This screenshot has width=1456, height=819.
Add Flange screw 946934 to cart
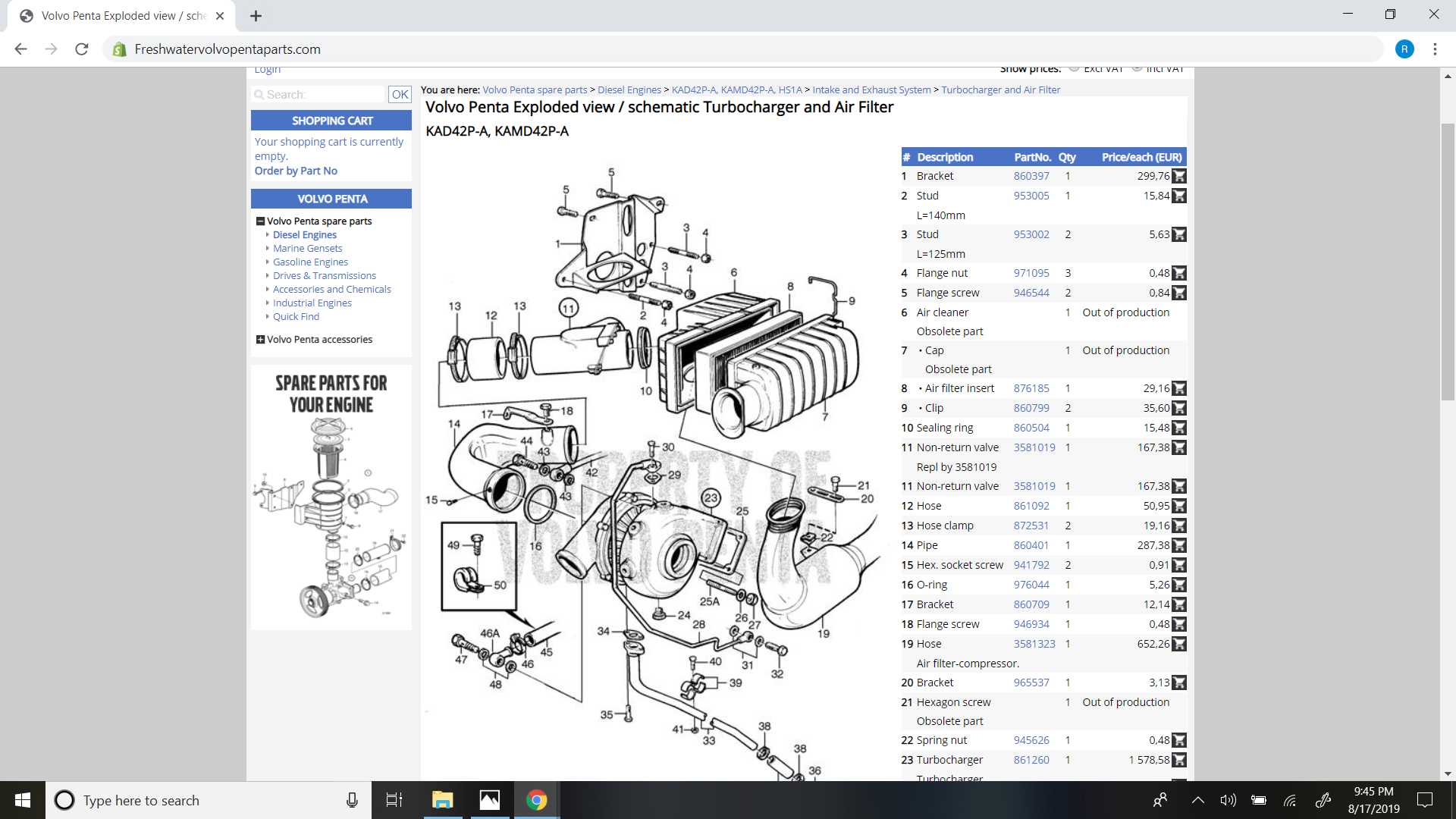click(x=1179, y=624)
